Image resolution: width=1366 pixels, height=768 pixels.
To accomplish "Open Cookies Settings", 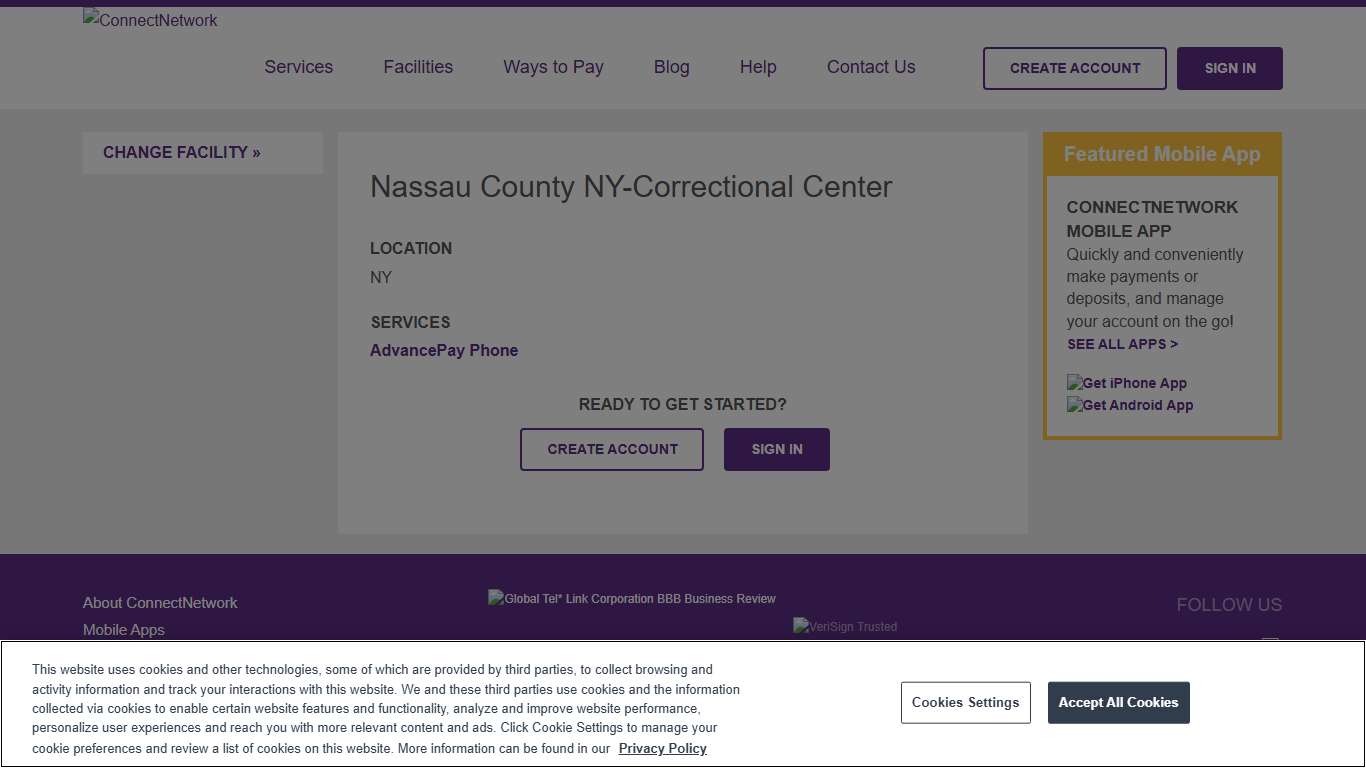I will 965,702.
